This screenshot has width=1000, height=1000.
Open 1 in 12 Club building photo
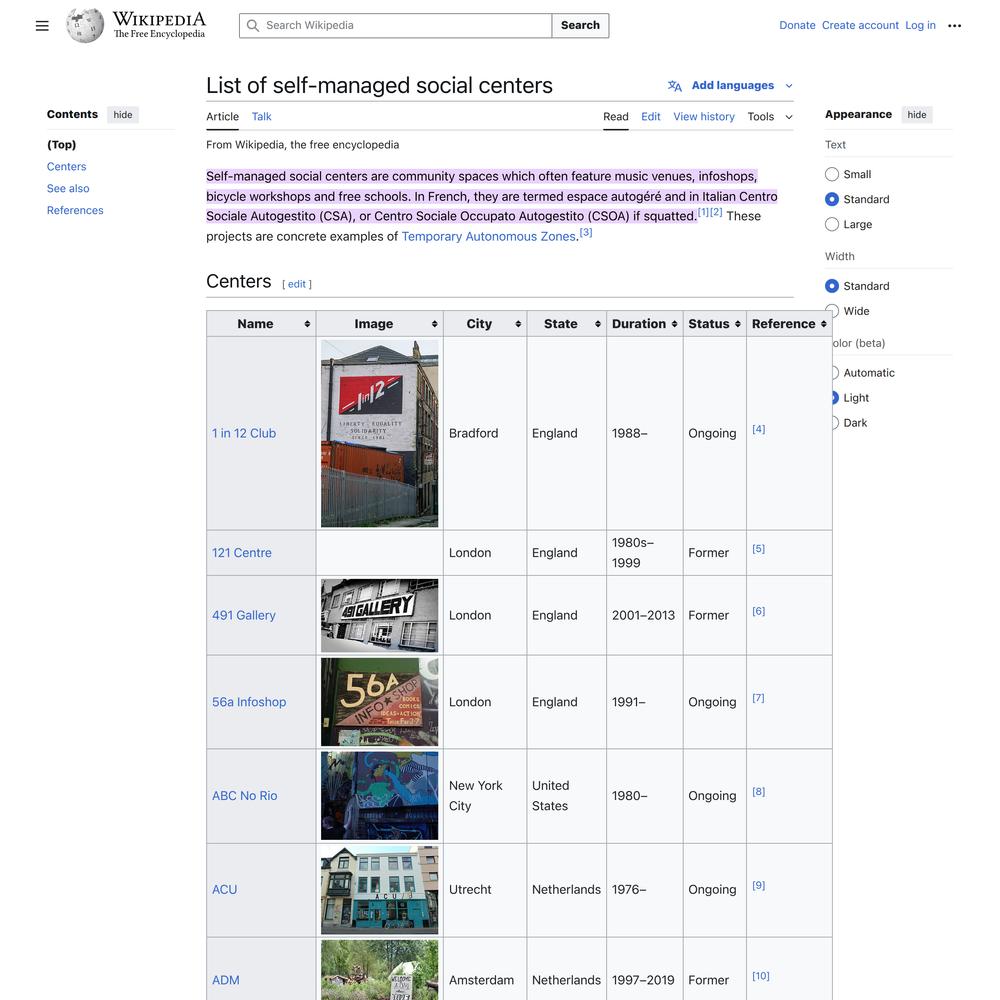[x=379, y=434]
